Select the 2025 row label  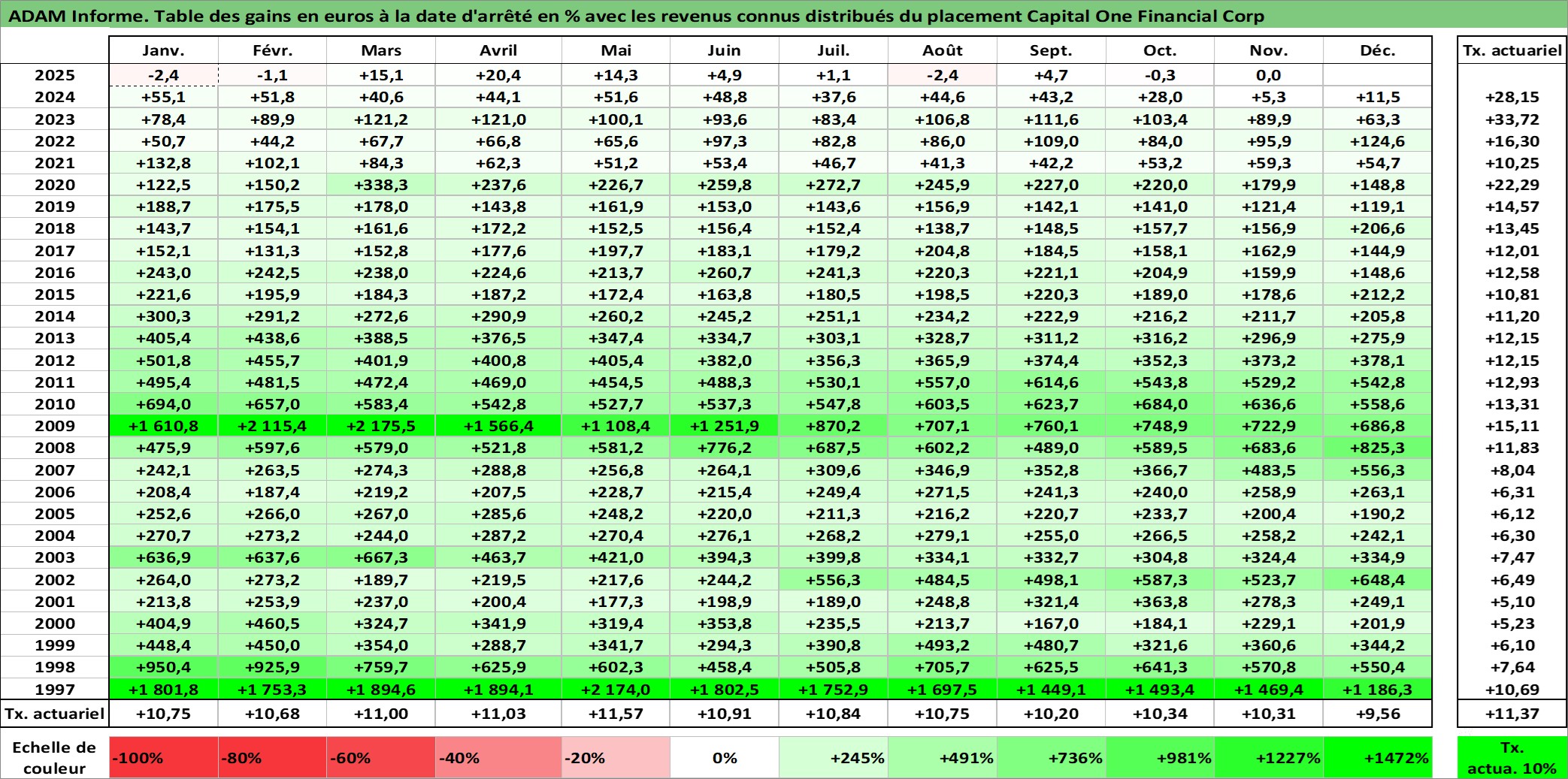tap(55, 75)
